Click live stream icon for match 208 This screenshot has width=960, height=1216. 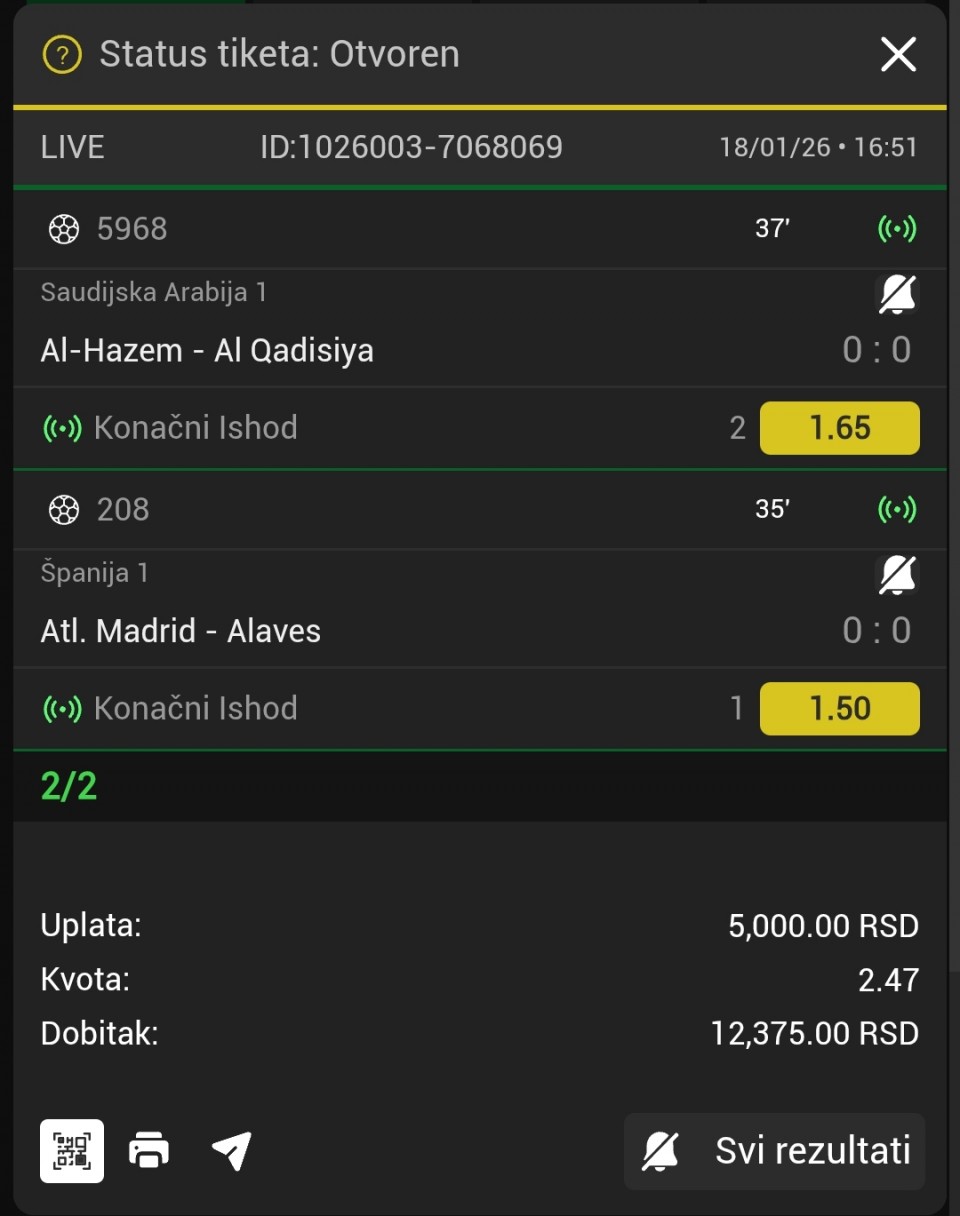897,509
